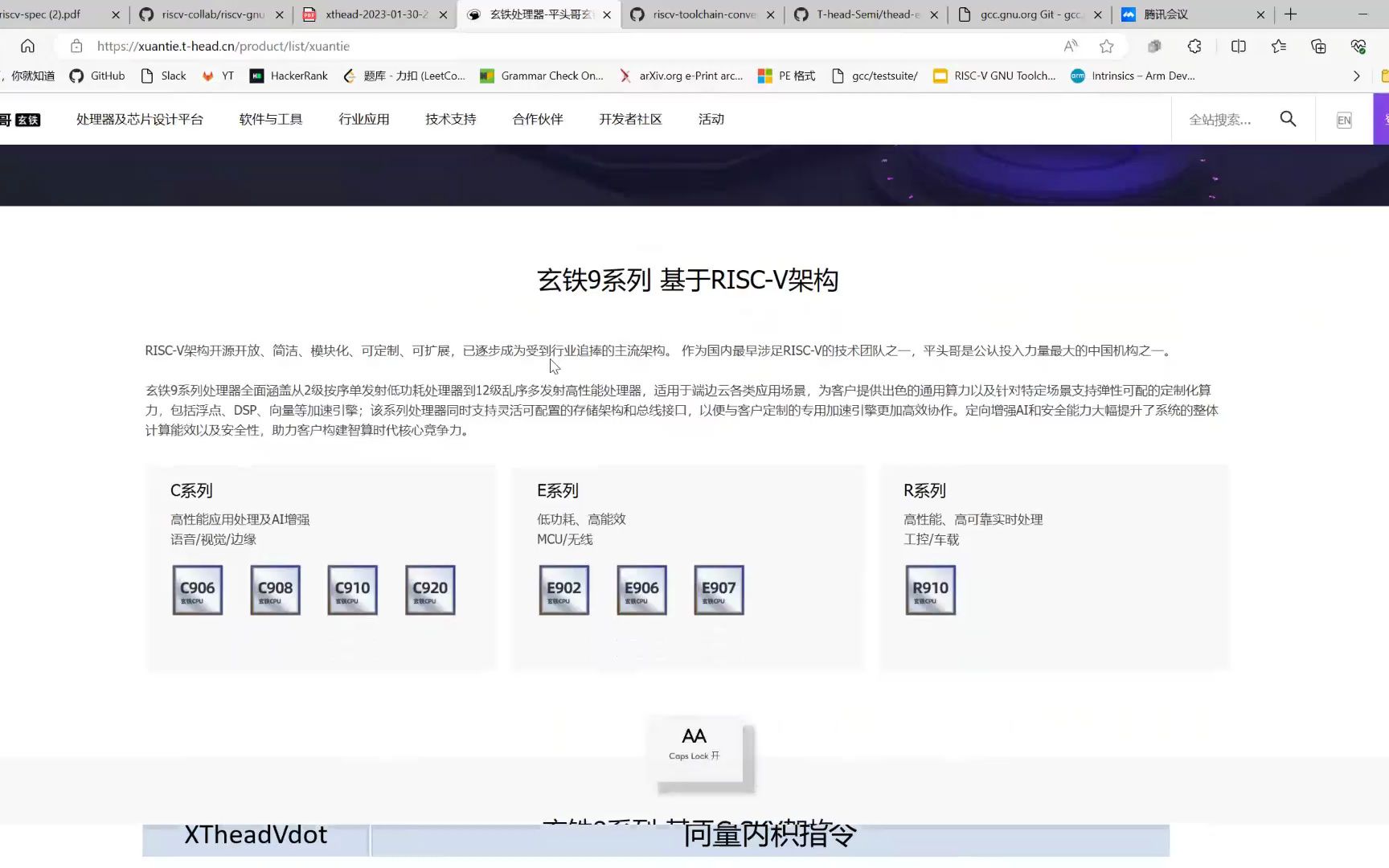Screen dimensions: 1389x868
Task: Add this page to favorites star
Action: [1107, 46]
